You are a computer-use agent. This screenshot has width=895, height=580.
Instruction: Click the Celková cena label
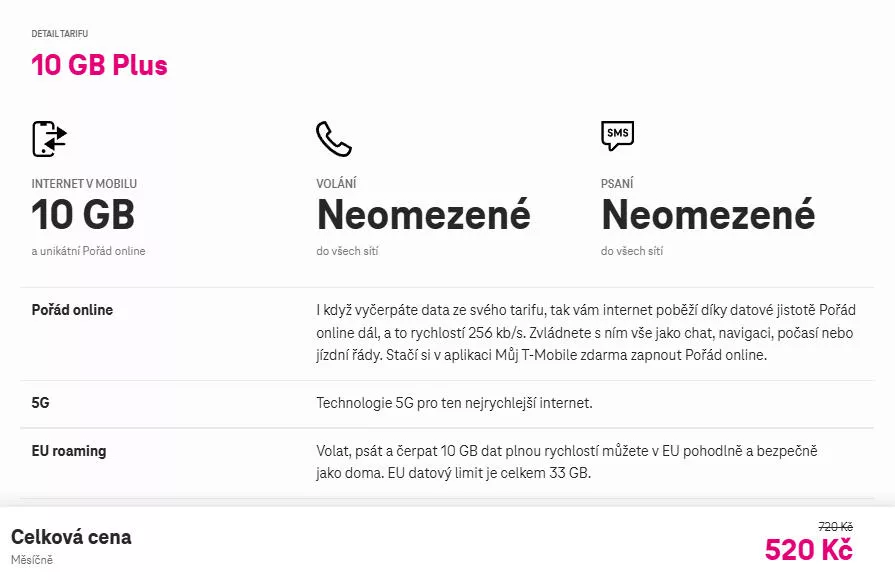click(71, 537)
